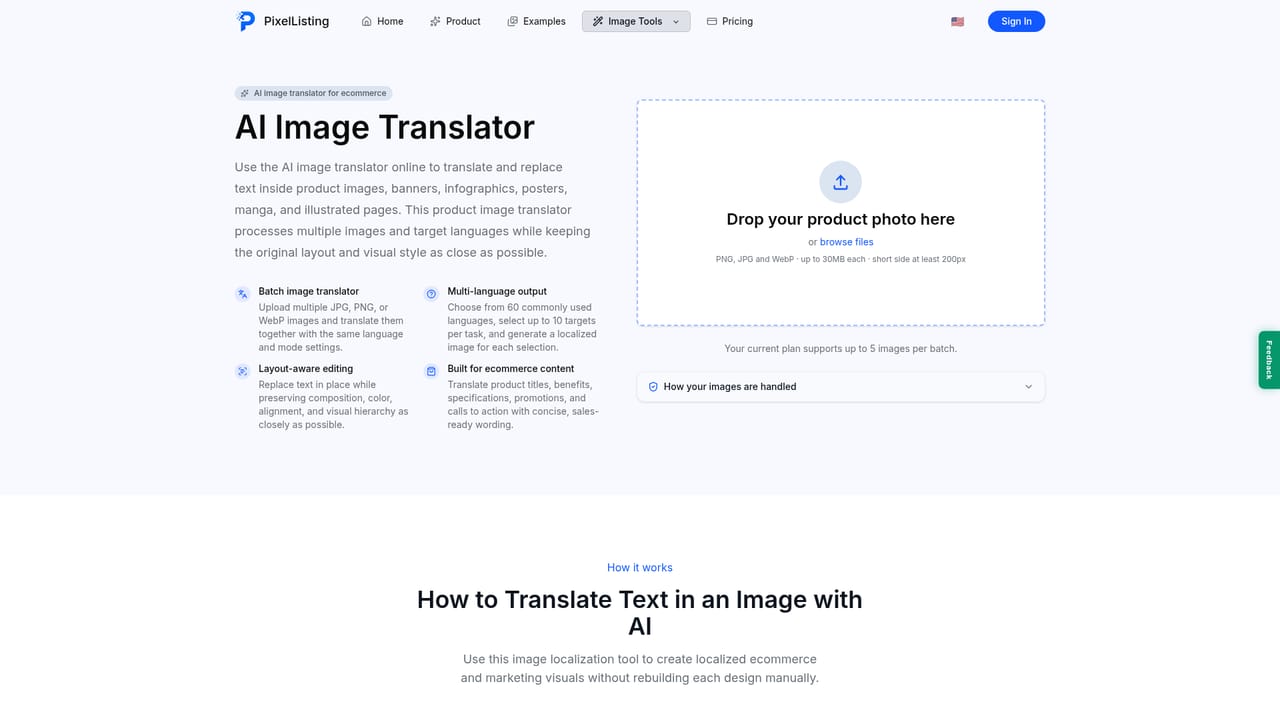Click the Sign In button
This screenshot has height=720, width=1280.
(x=1016, y=21)
